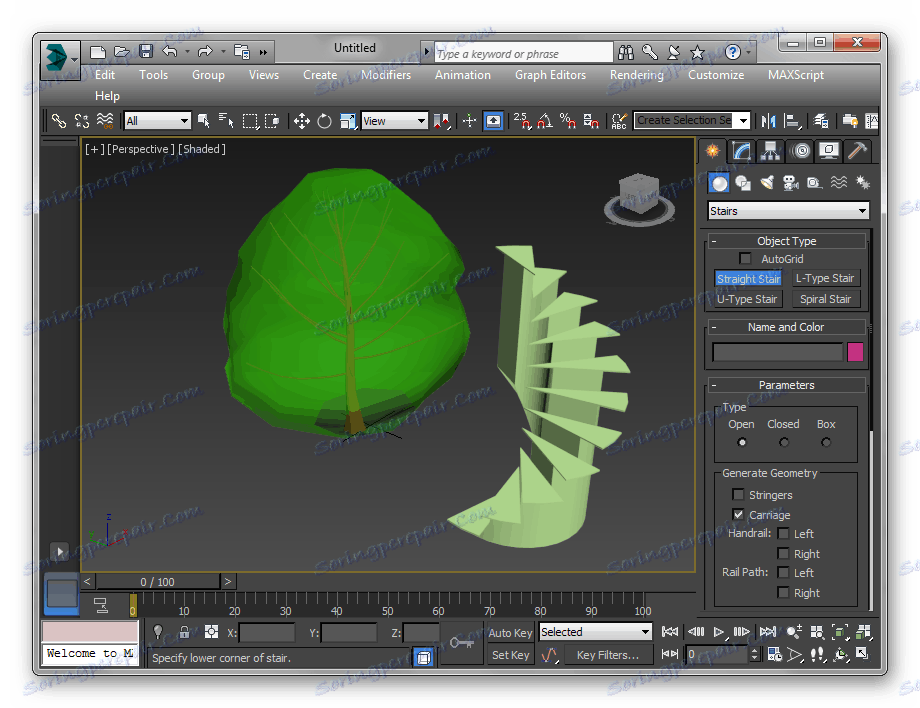
Task: Click the Mirror tool icon
Action: (x=768, y=121)
